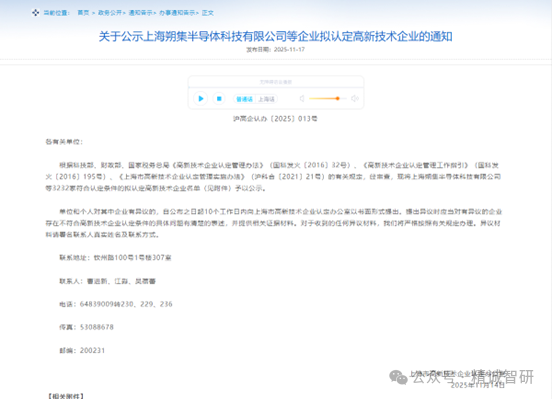This screenshot has height=399, width=552.
Task: Click 正文 in the breadcrumb
Action: (x=208, y=13)
